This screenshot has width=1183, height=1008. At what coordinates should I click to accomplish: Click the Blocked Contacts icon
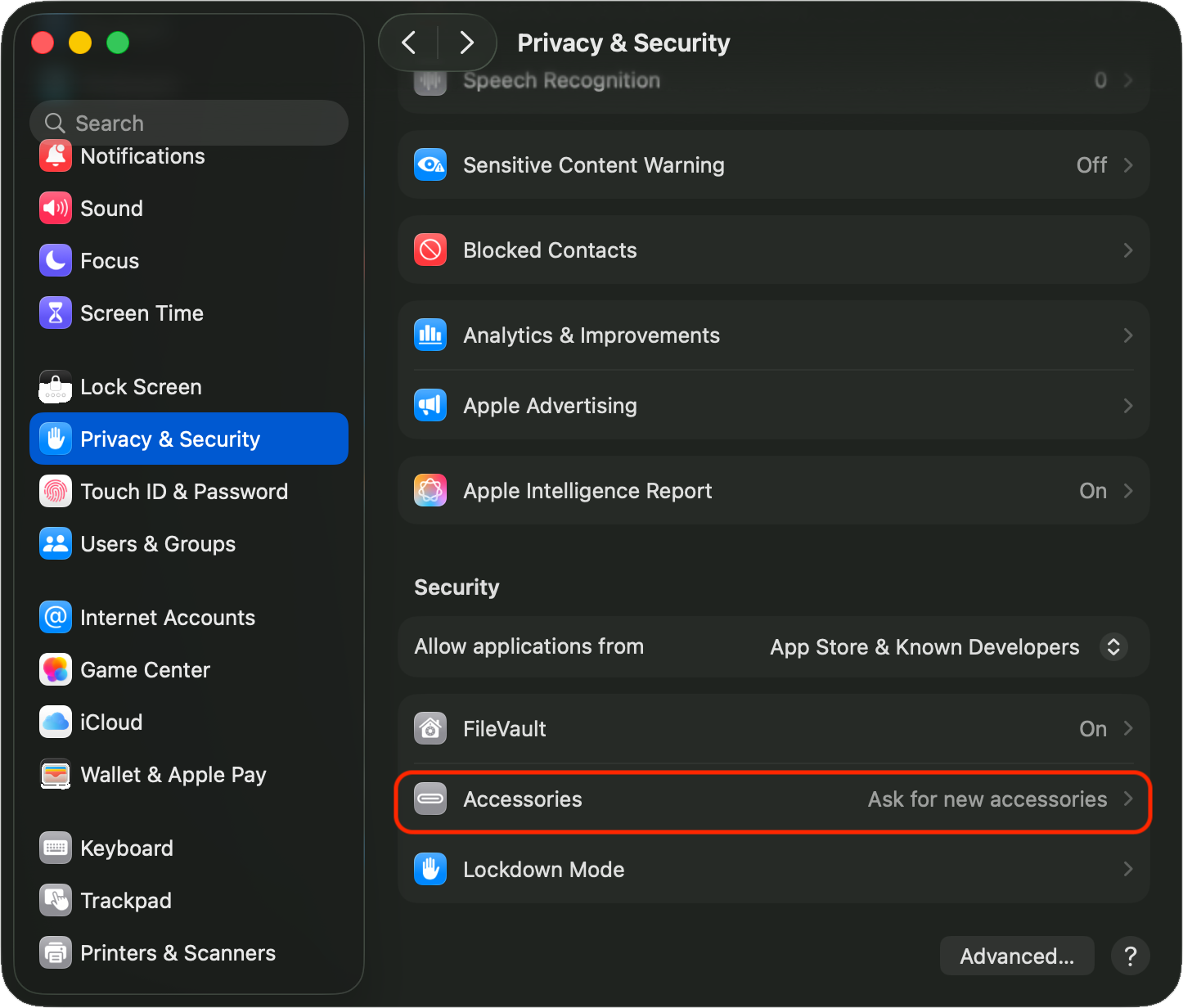[x=430, y=250]
